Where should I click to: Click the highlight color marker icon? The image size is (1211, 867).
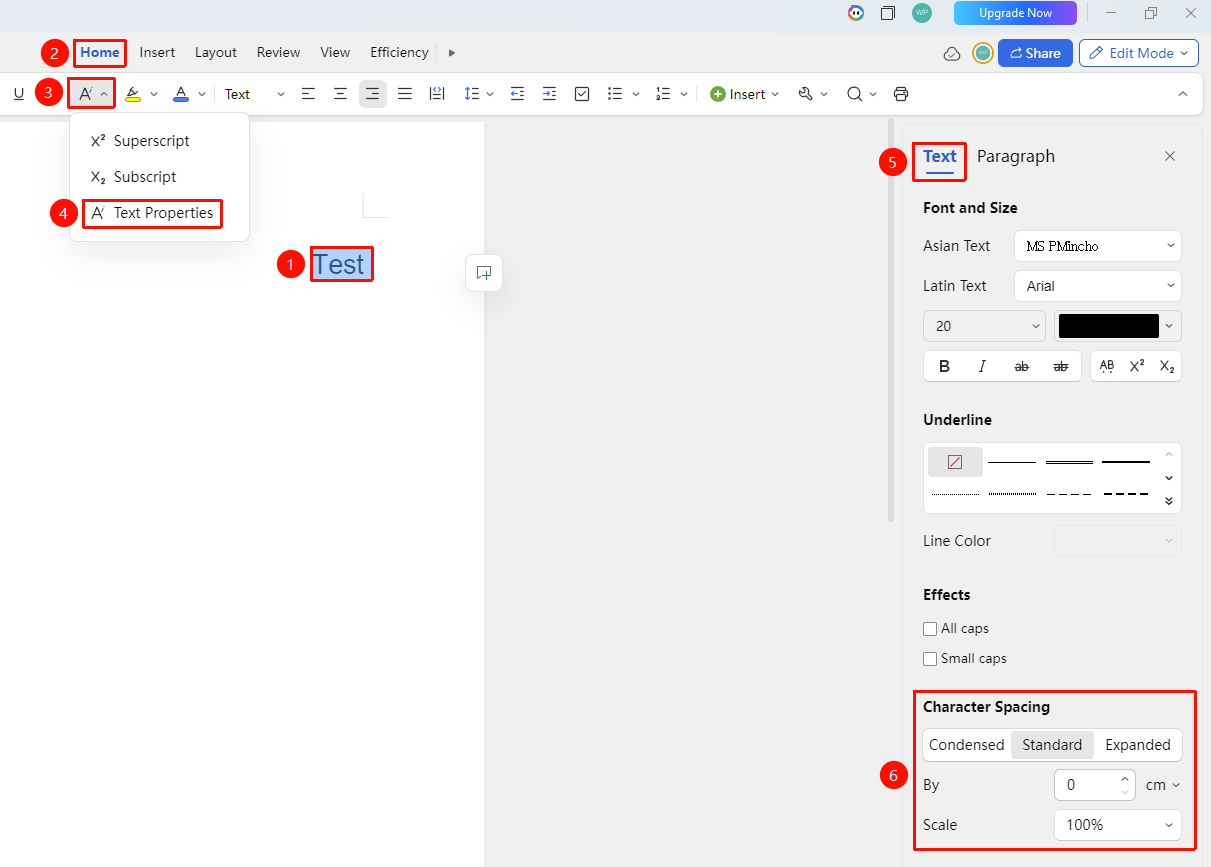pos(133,94)
